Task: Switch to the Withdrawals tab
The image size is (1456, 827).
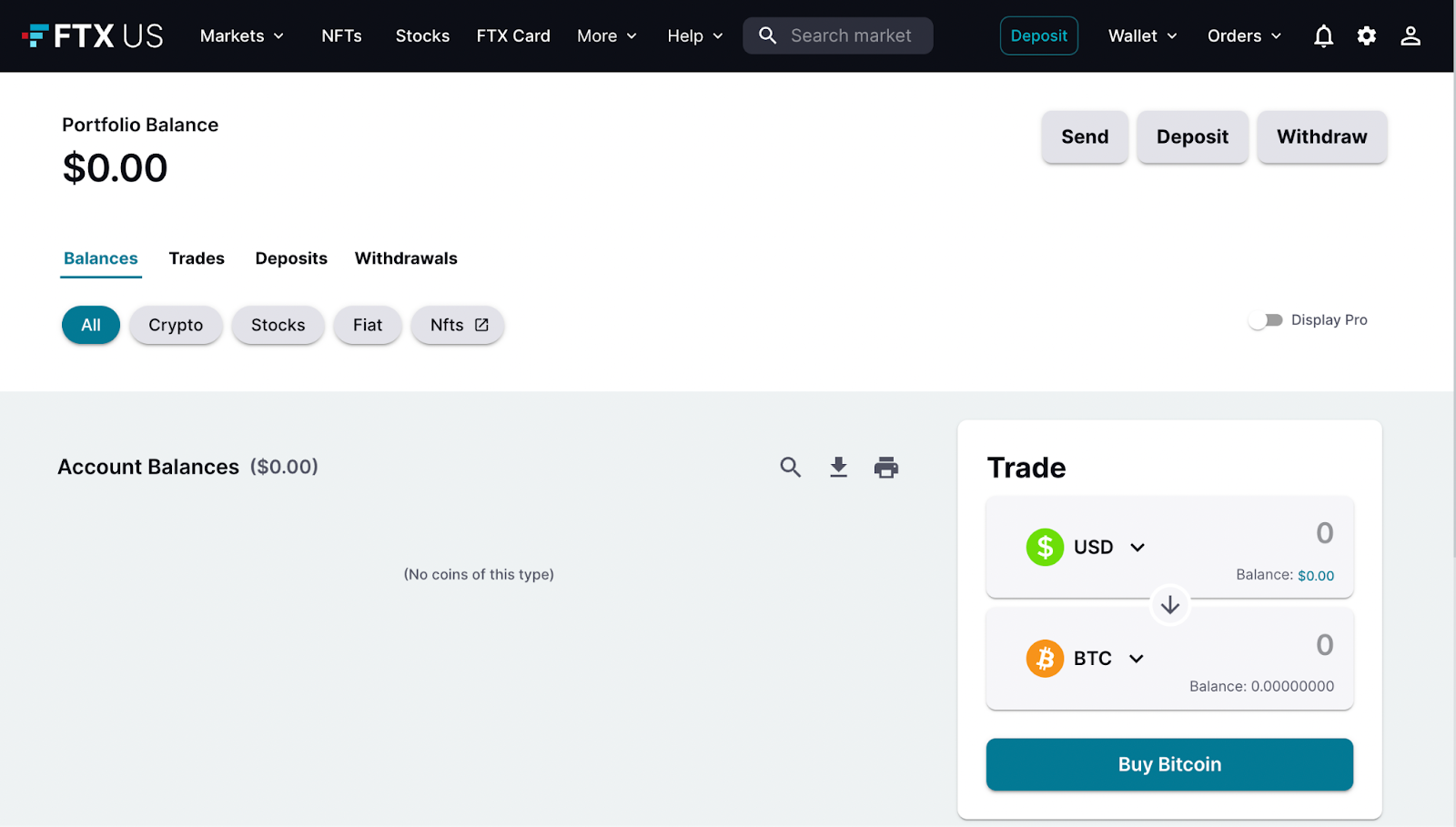Action: click(406, 258)
